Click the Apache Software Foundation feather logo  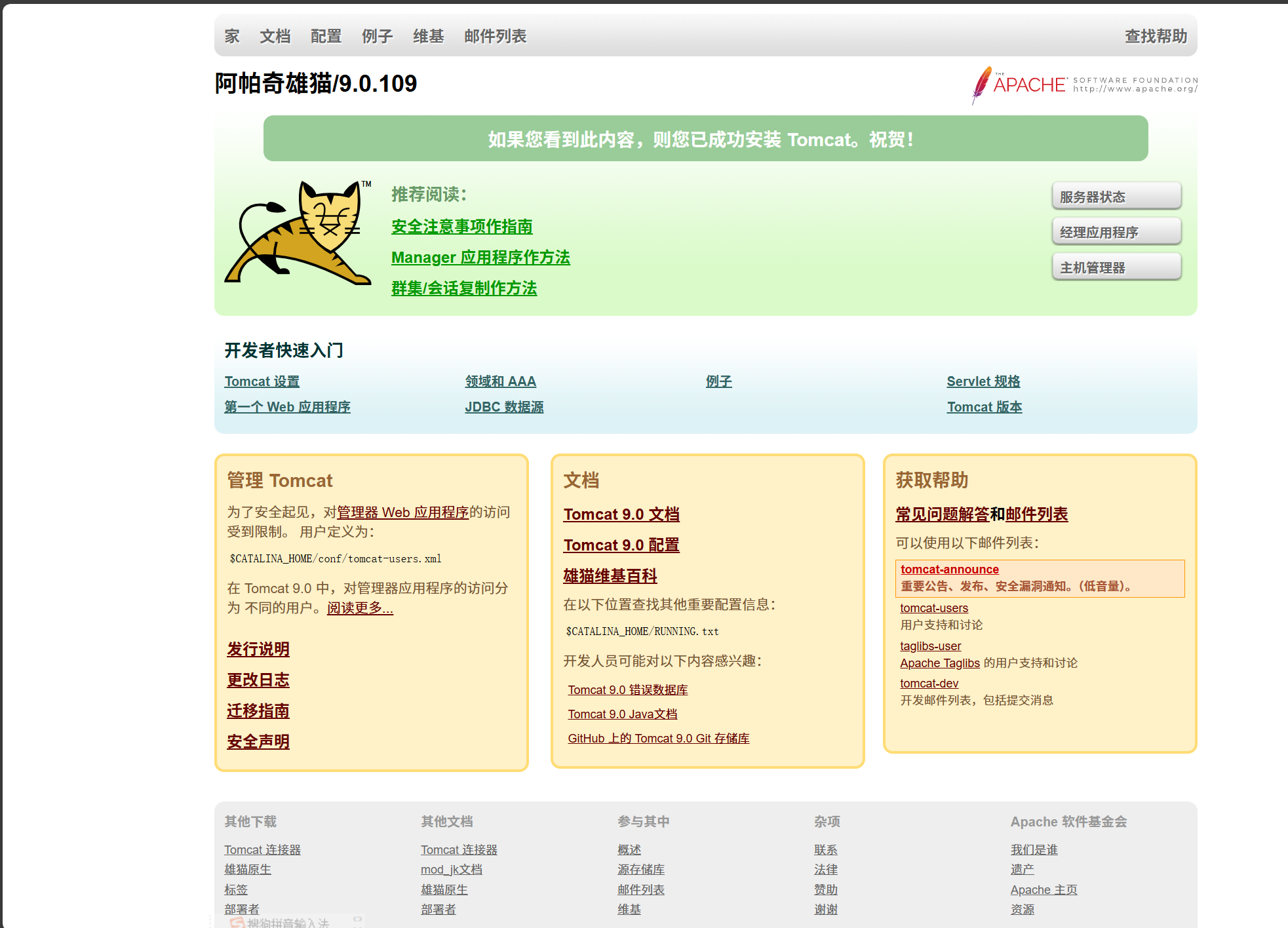(1084, 85)
